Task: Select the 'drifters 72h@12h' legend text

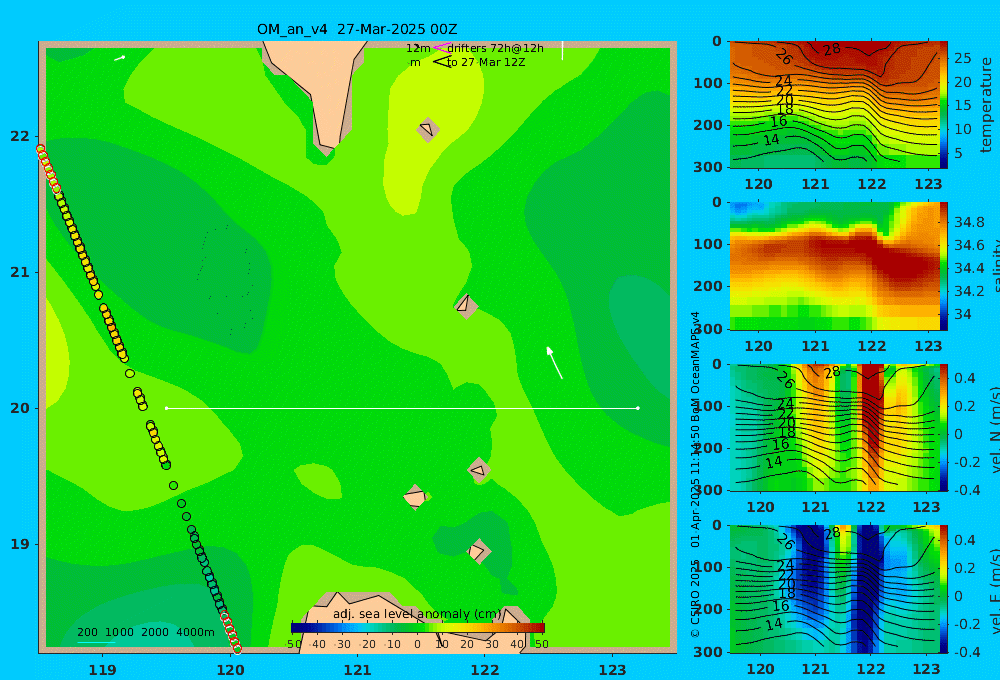Action: 495,48
